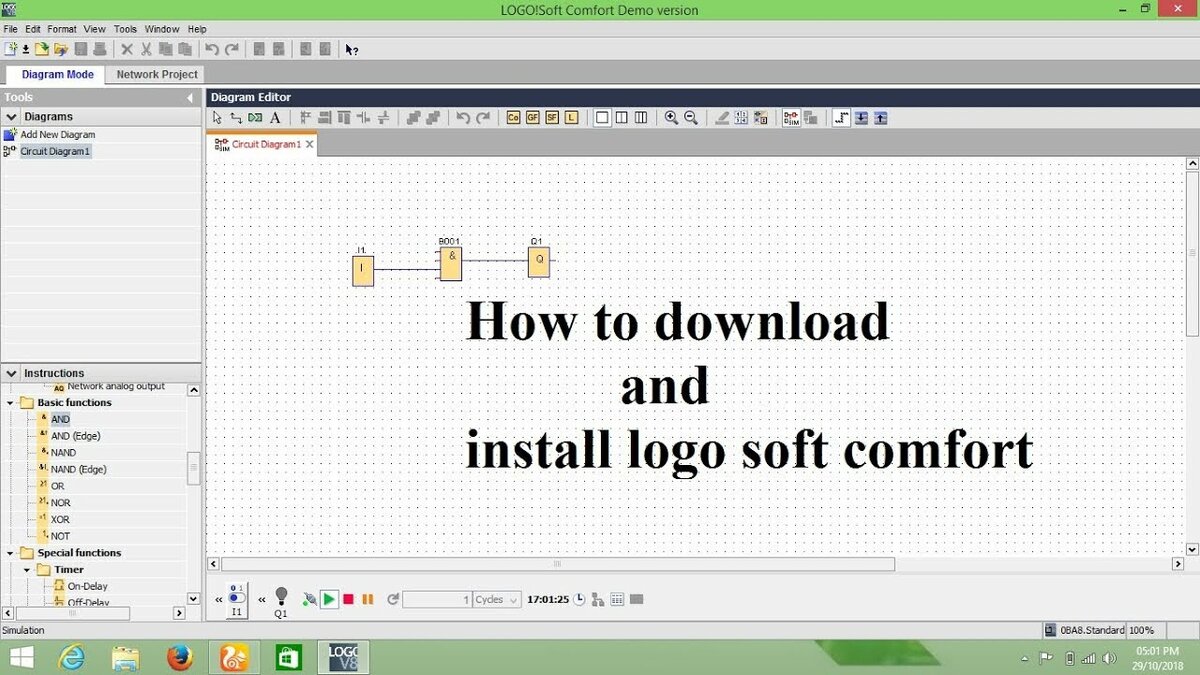Show Special Functions SF button

[x=552, y=118]
